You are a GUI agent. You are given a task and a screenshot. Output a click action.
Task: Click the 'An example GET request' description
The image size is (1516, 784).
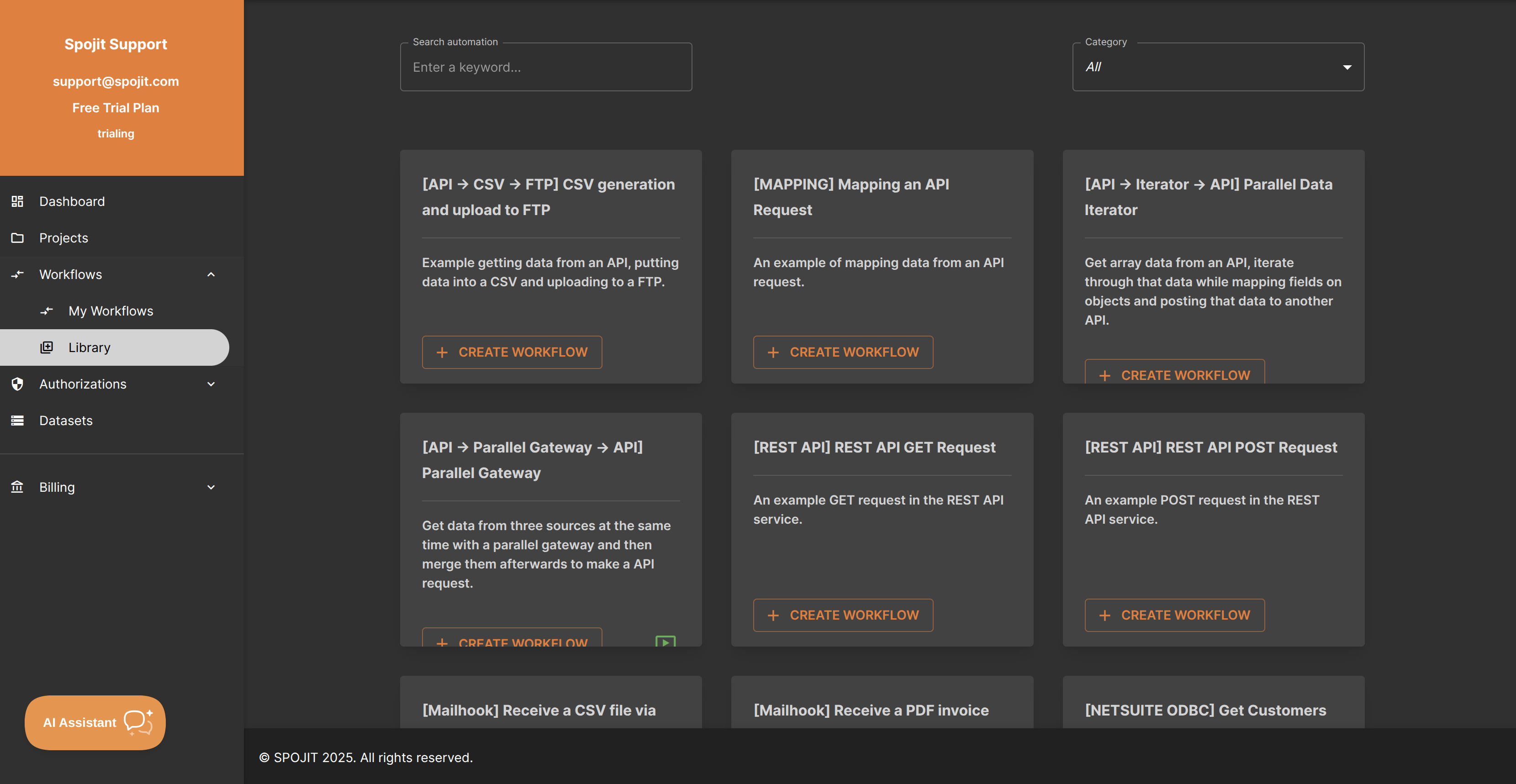click(879, 509)
